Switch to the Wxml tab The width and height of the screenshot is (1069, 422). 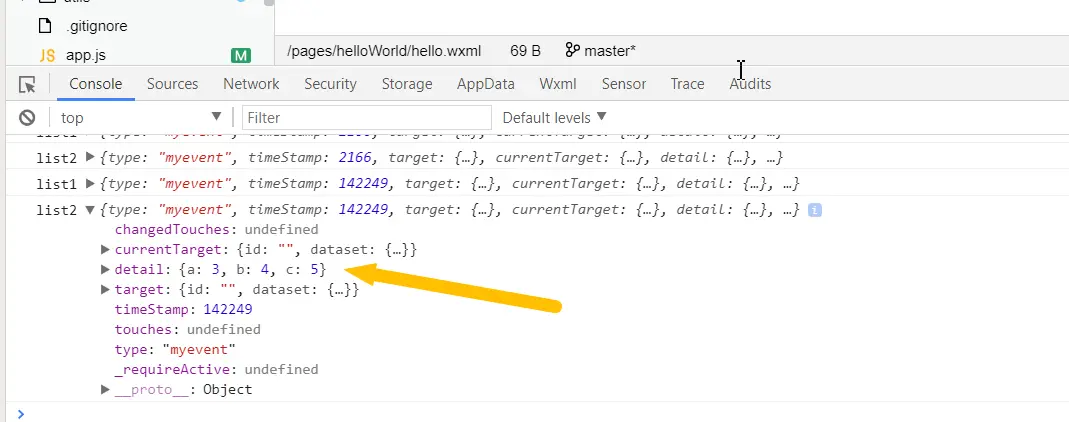[558, 84]
